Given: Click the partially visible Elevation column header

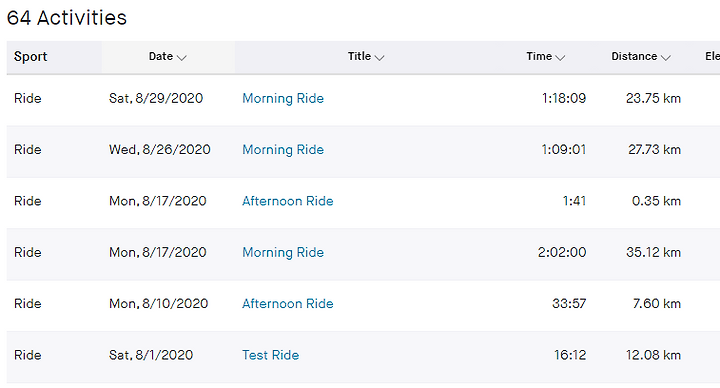Looking at the screenshot, I should (x=712, y=56).
